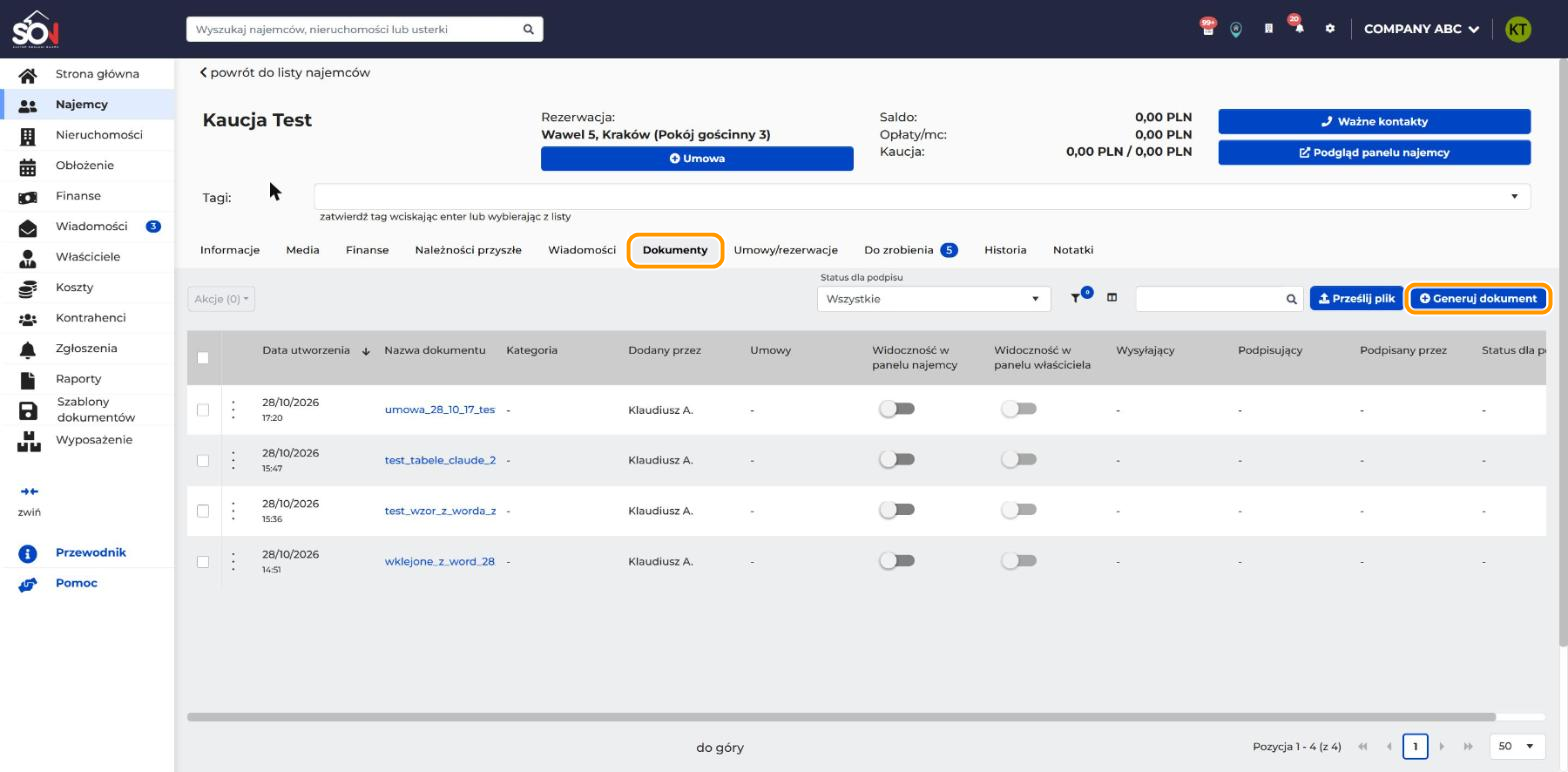
Task: Open the page size 50 dropdown
Action: [1516, 746]
